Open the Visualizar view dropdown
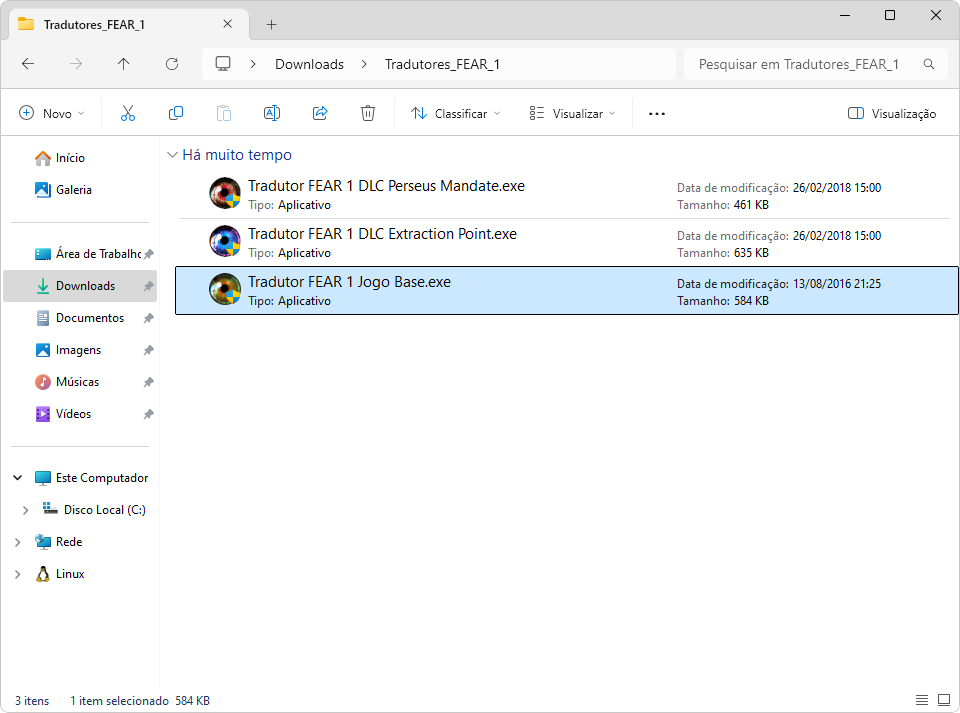 click(x=573, y=114)
